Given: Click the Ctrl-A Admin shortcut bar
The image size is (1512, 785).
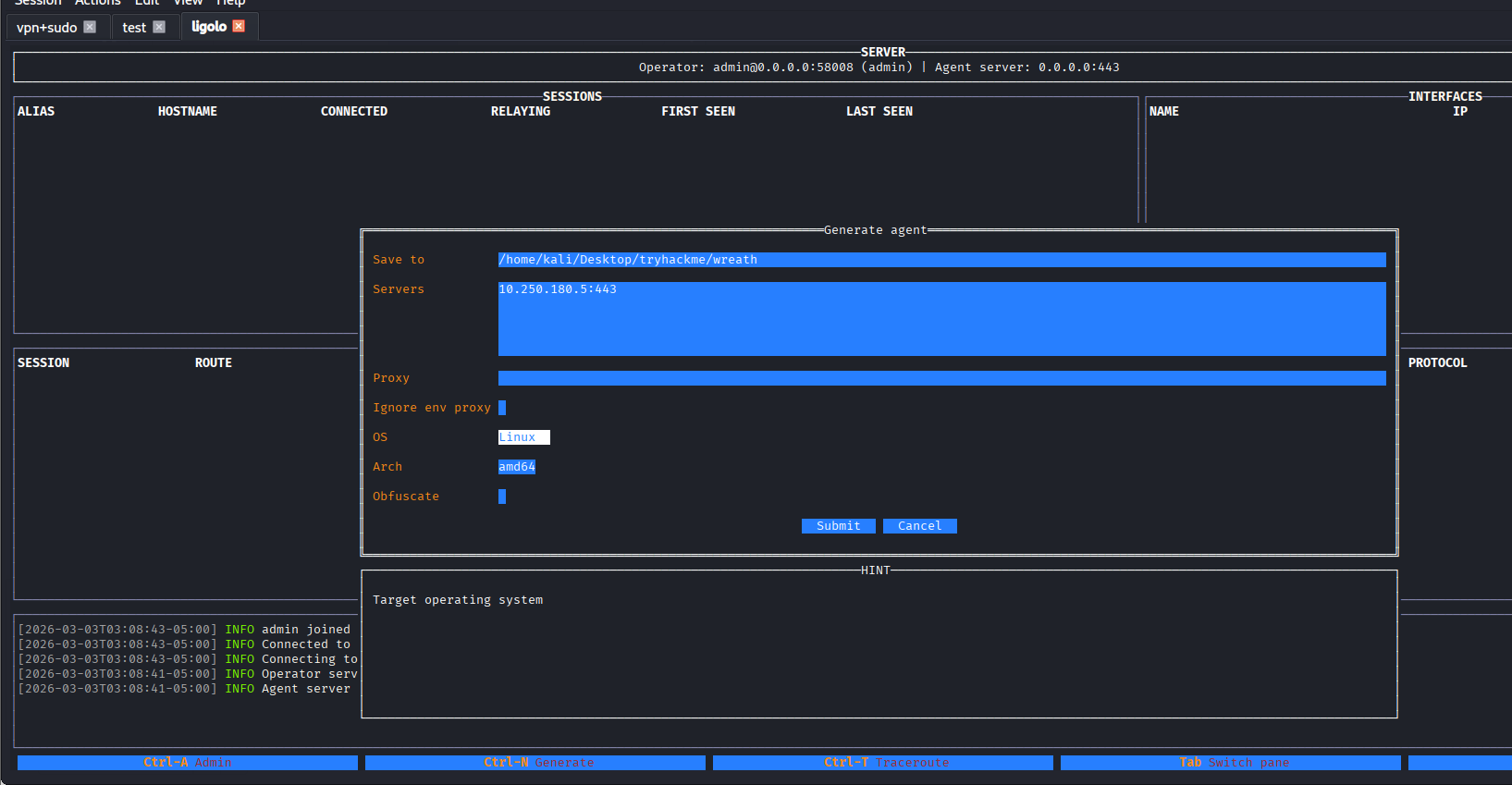Looking at the screenshot, I should click(x=188, y=763).
